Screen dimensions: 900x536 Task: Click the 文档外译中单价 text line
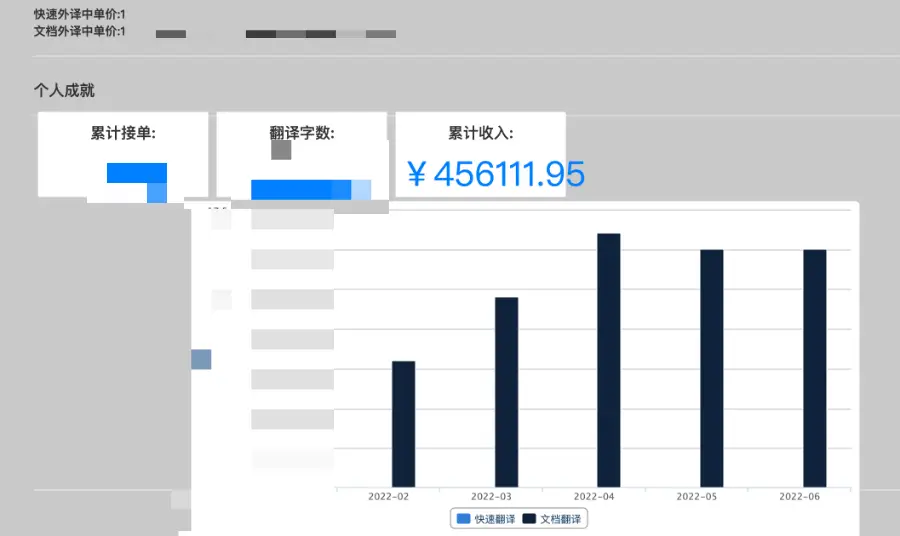[80, 31]
